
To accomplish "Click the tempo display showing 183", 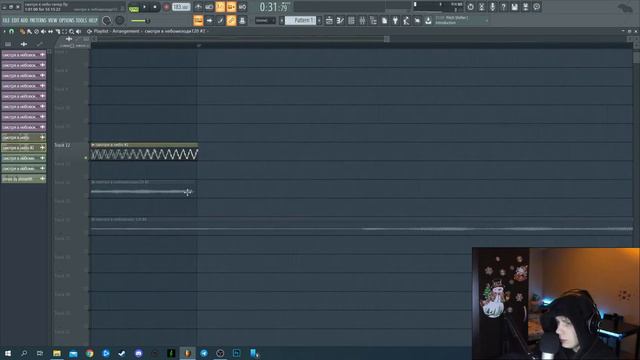I will 181,7.
